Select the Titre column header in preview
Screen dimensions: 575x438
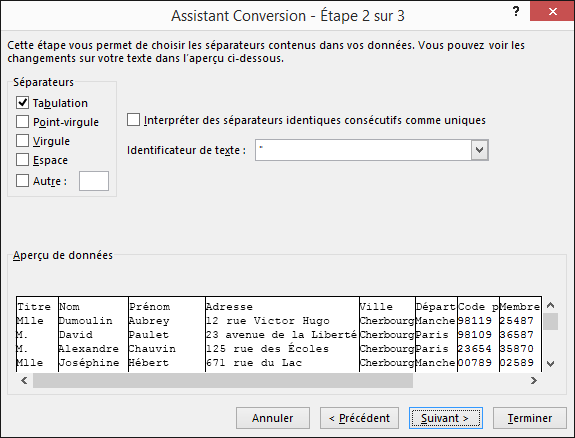pos(34,307)
